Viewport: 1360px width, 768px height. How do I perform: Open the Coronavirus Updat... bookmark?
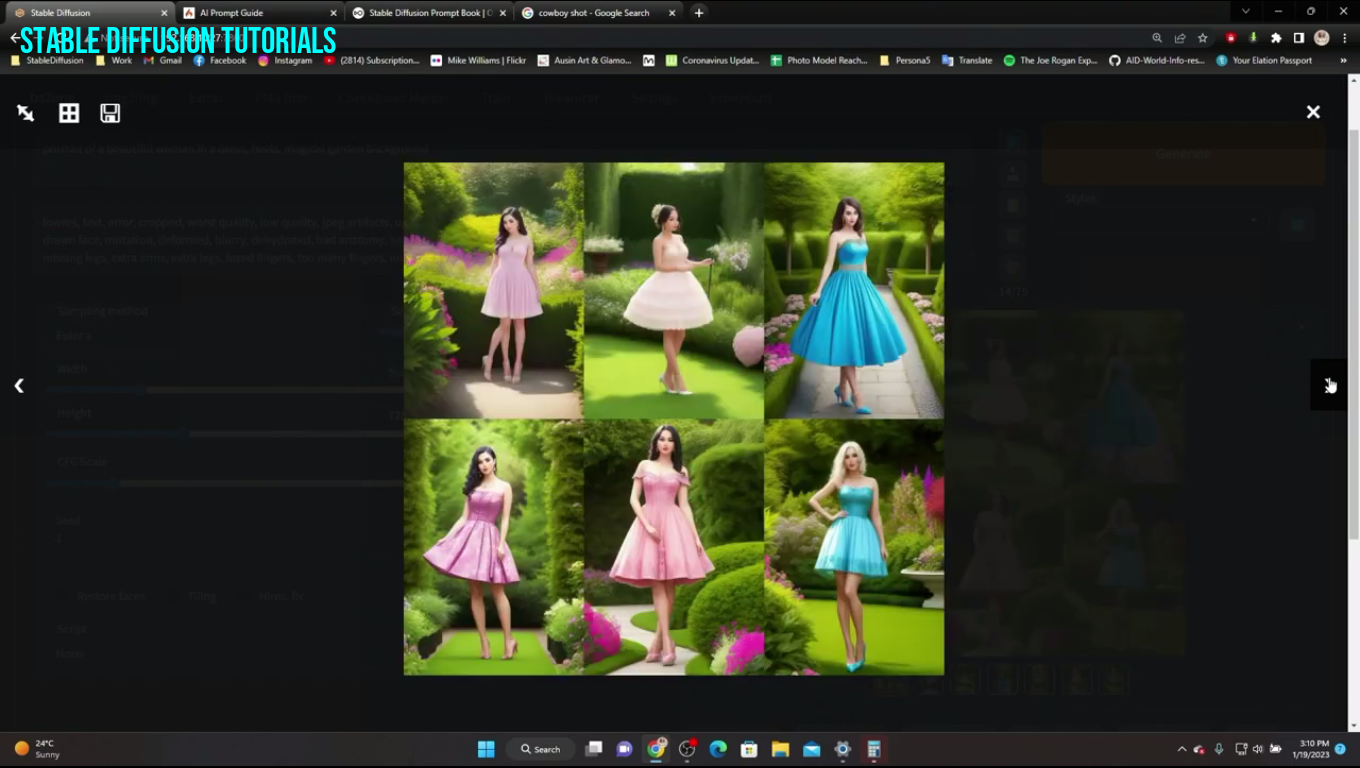tap(713, 60)
